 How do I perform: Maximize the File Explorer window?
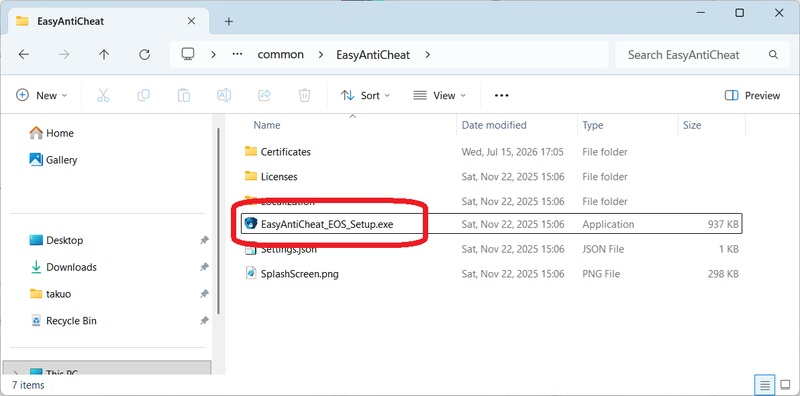pyautogui.click(x=739, y=13)
